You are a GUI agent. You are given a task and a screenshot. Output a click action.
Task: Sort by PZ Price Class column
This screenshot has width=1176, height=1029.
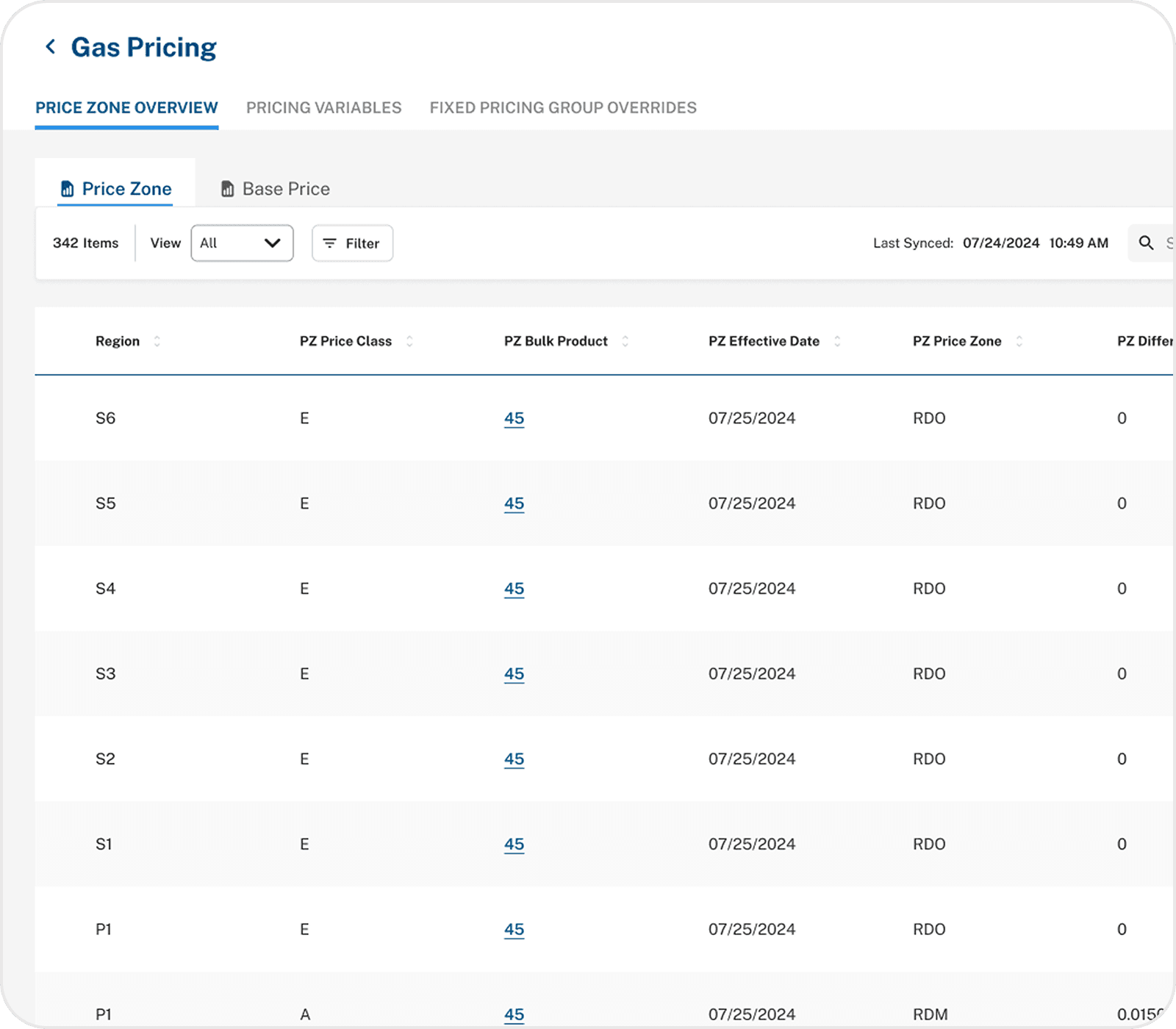[409, 341]
